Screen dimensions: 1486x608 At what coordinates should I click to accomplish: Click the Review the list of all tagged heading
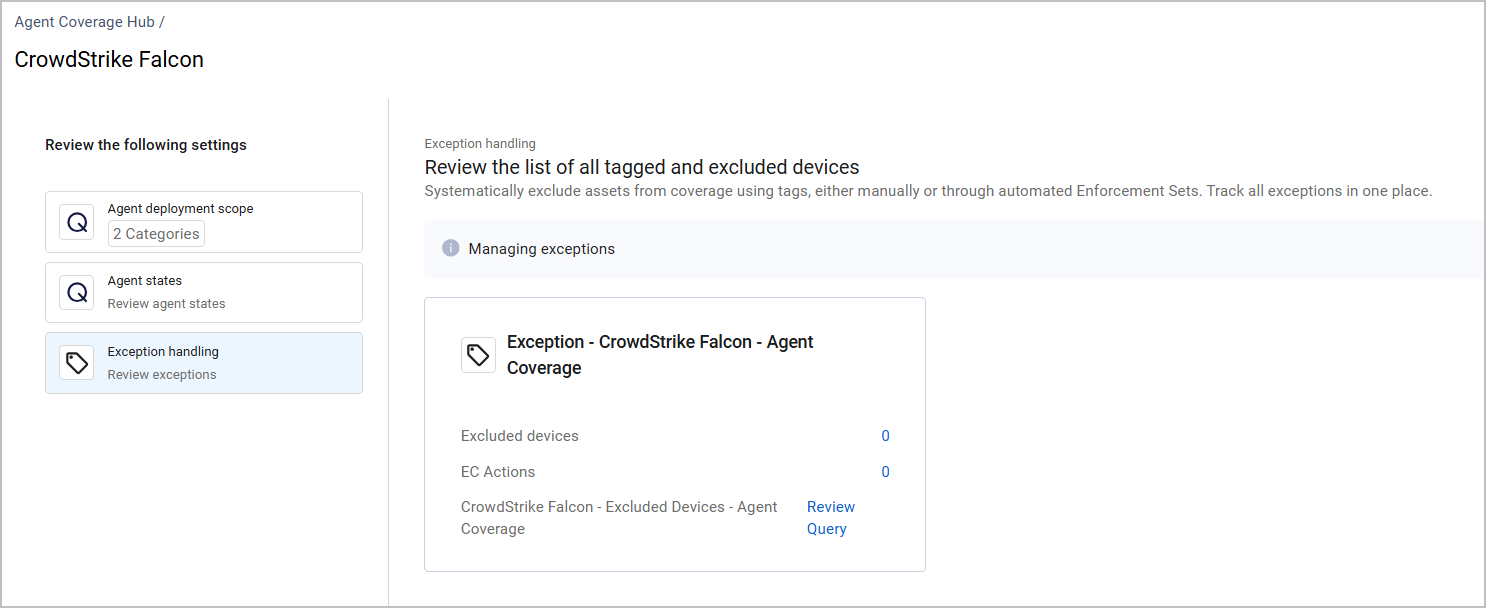(x=642, y=167)
